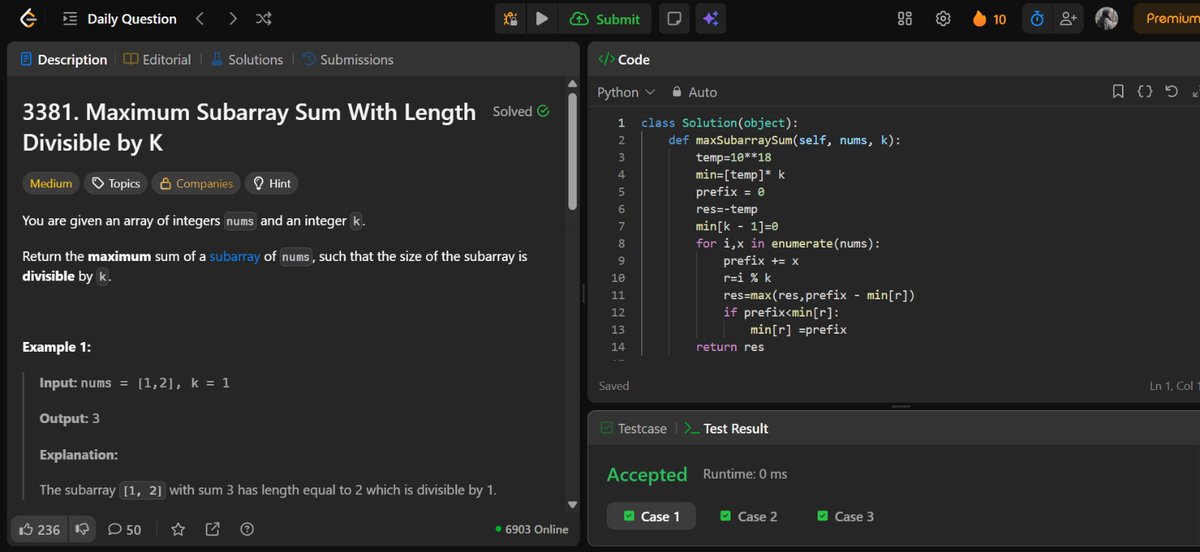Expand the Companies tag
The width and height of the screenshot is (1200, 552).
196,183
